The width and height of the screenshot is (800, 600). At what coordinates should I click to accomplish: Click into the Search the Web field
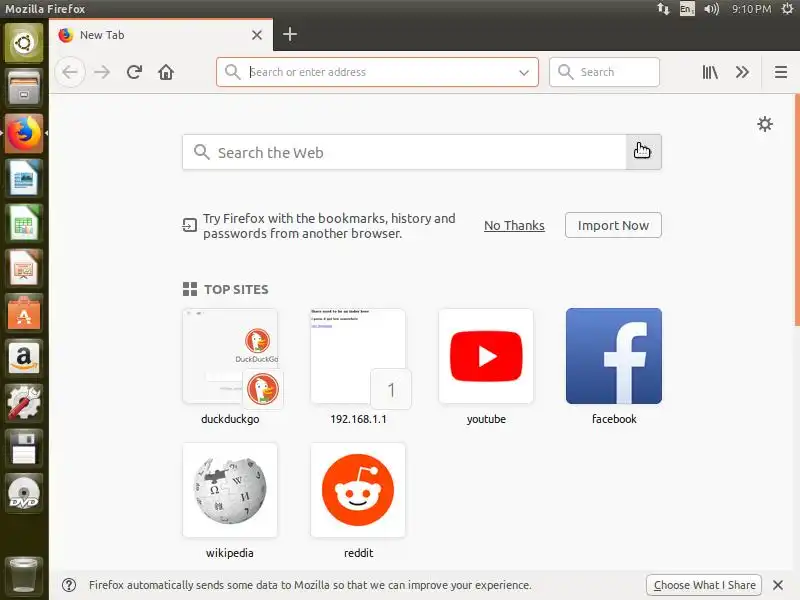click(x=404, y=152)
